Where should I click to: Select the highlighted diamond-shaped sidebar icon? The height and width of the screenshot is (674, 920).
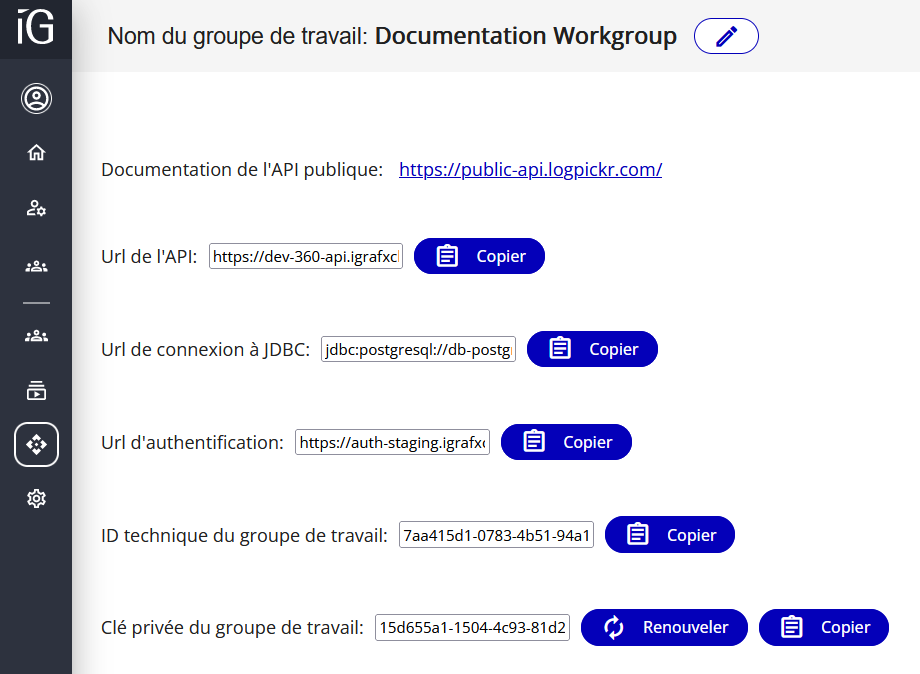coord(36,445)
